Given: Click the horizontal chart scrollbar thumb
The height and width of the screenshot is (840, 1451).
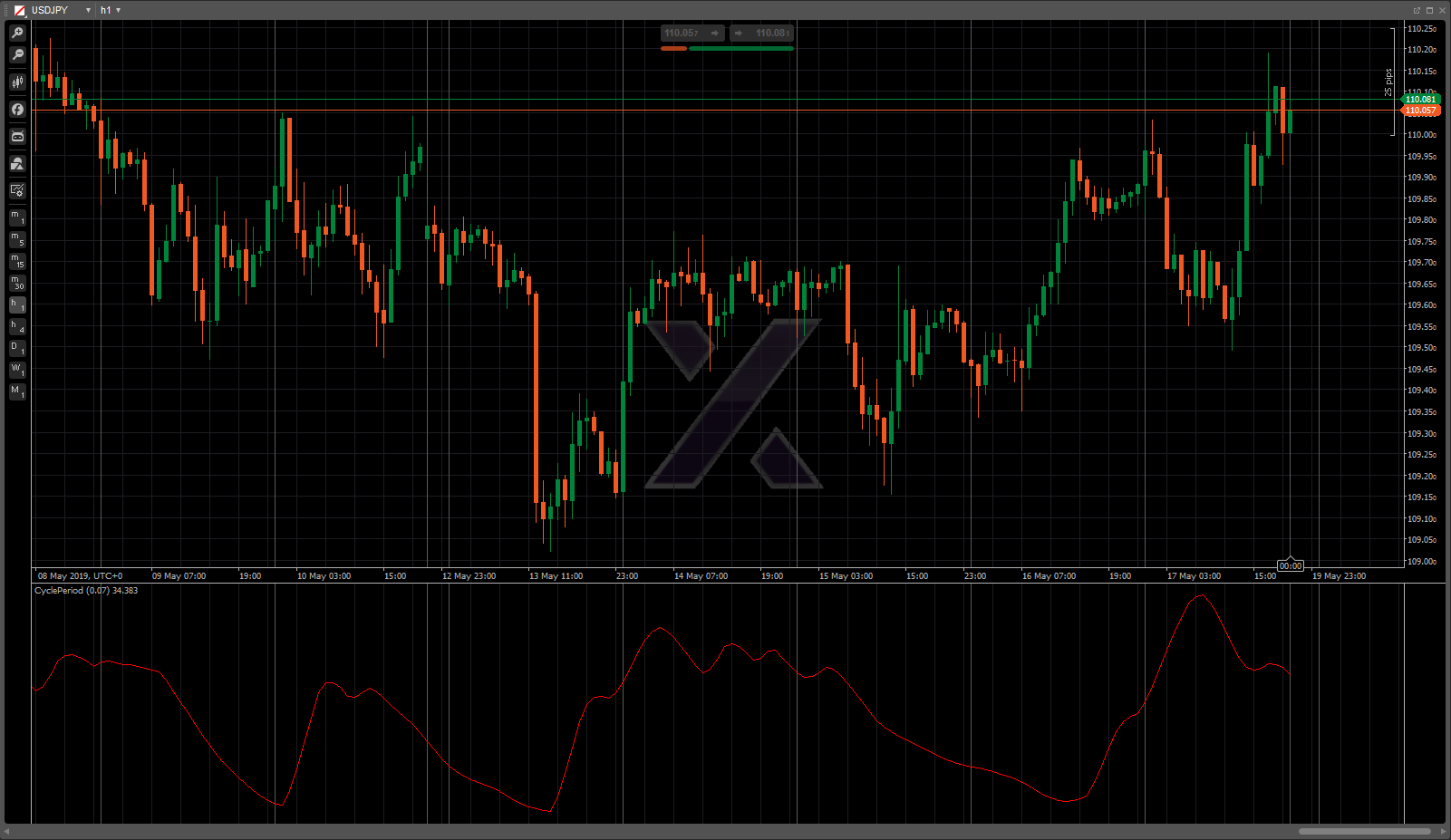Looking at the screenshot, I should pyautogui.click(x=1364, y=831).
